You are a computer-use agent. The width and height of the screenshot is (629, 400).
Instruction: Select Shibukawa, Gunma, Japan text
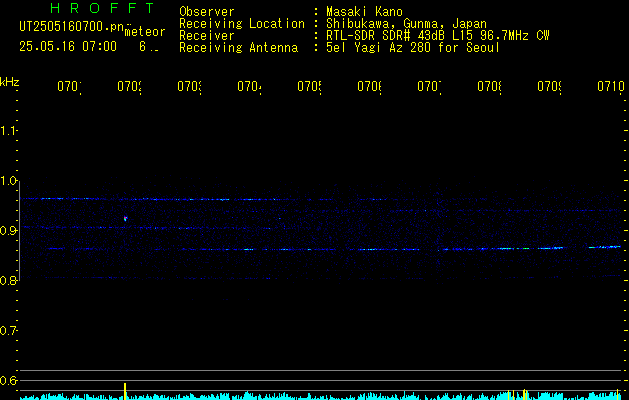[x=406, y=24]
